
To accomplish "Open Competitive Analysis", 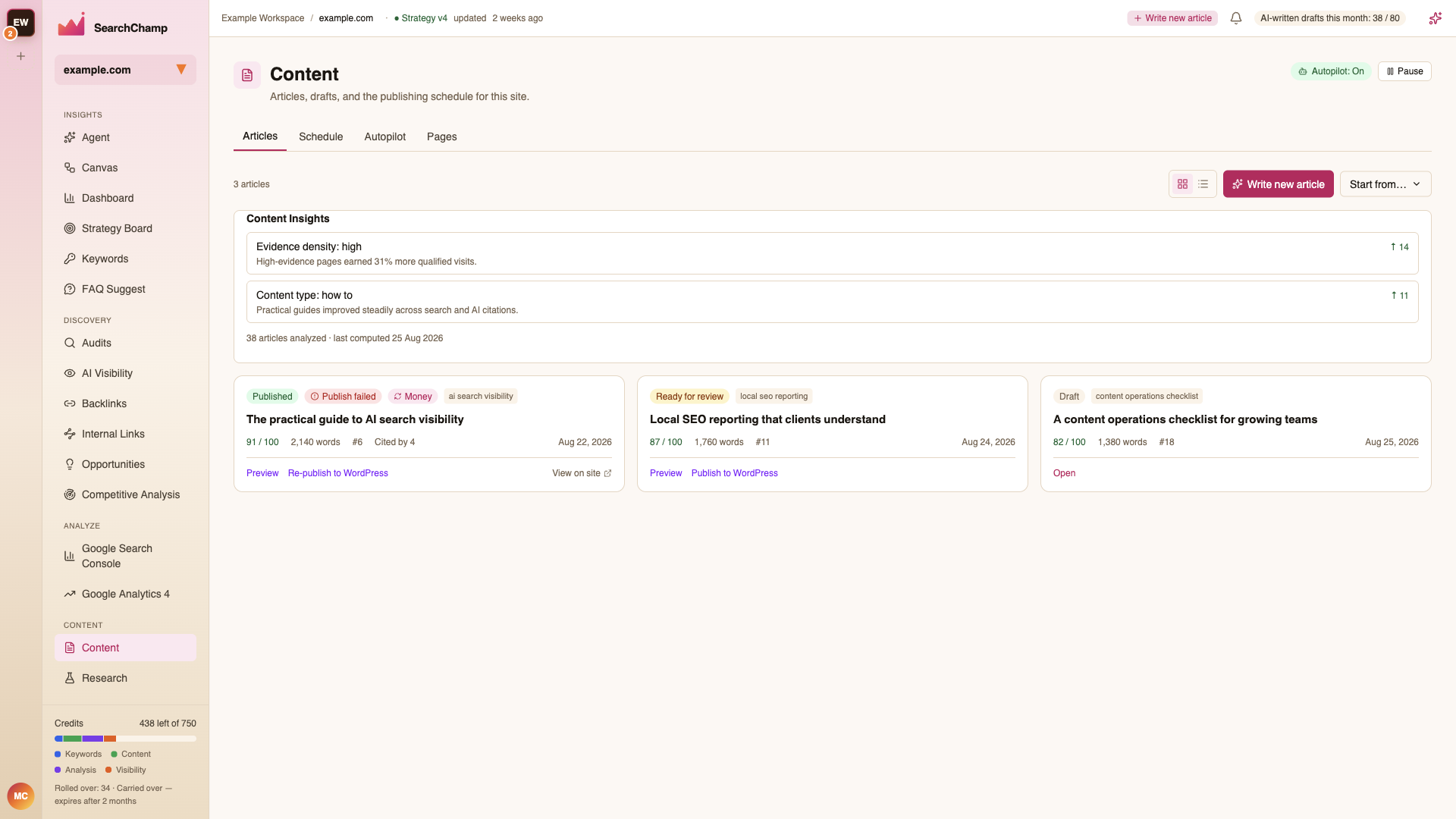I will click(x=125, y=494).
